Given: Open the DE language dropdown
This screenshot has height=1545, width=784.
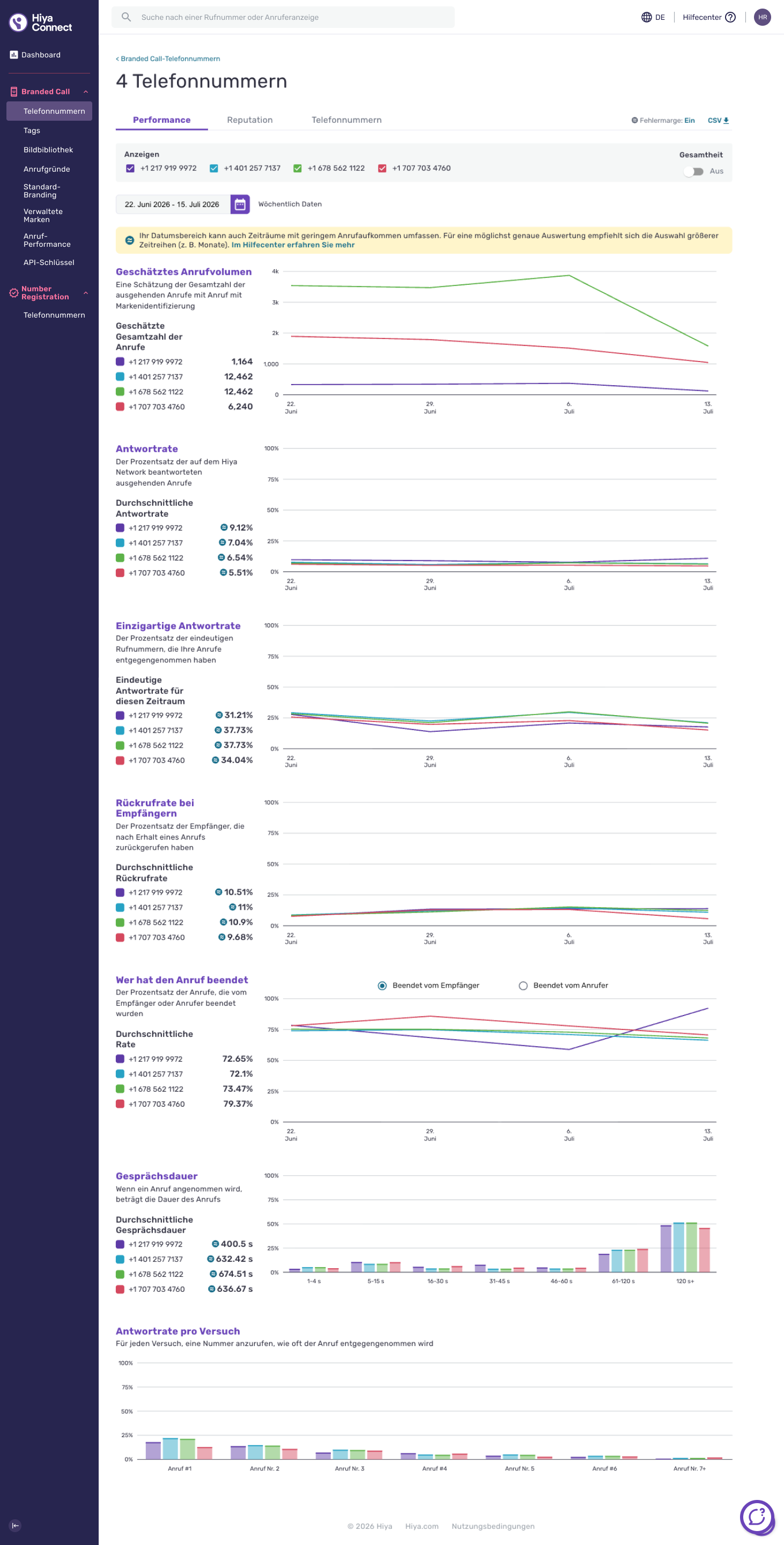Looking at the screenshot, I should point(653,17).
